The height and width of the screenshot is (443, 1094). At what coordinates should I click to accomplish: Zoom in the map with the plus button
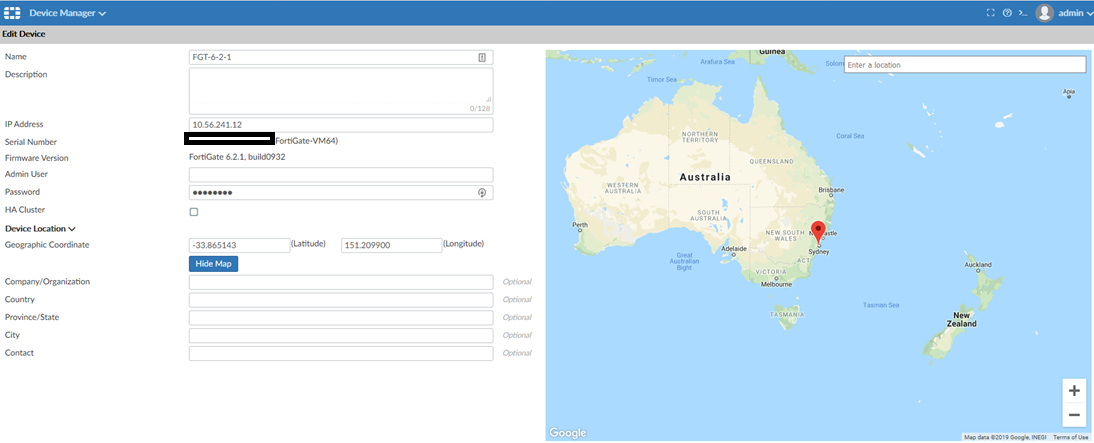[1074, 391]
